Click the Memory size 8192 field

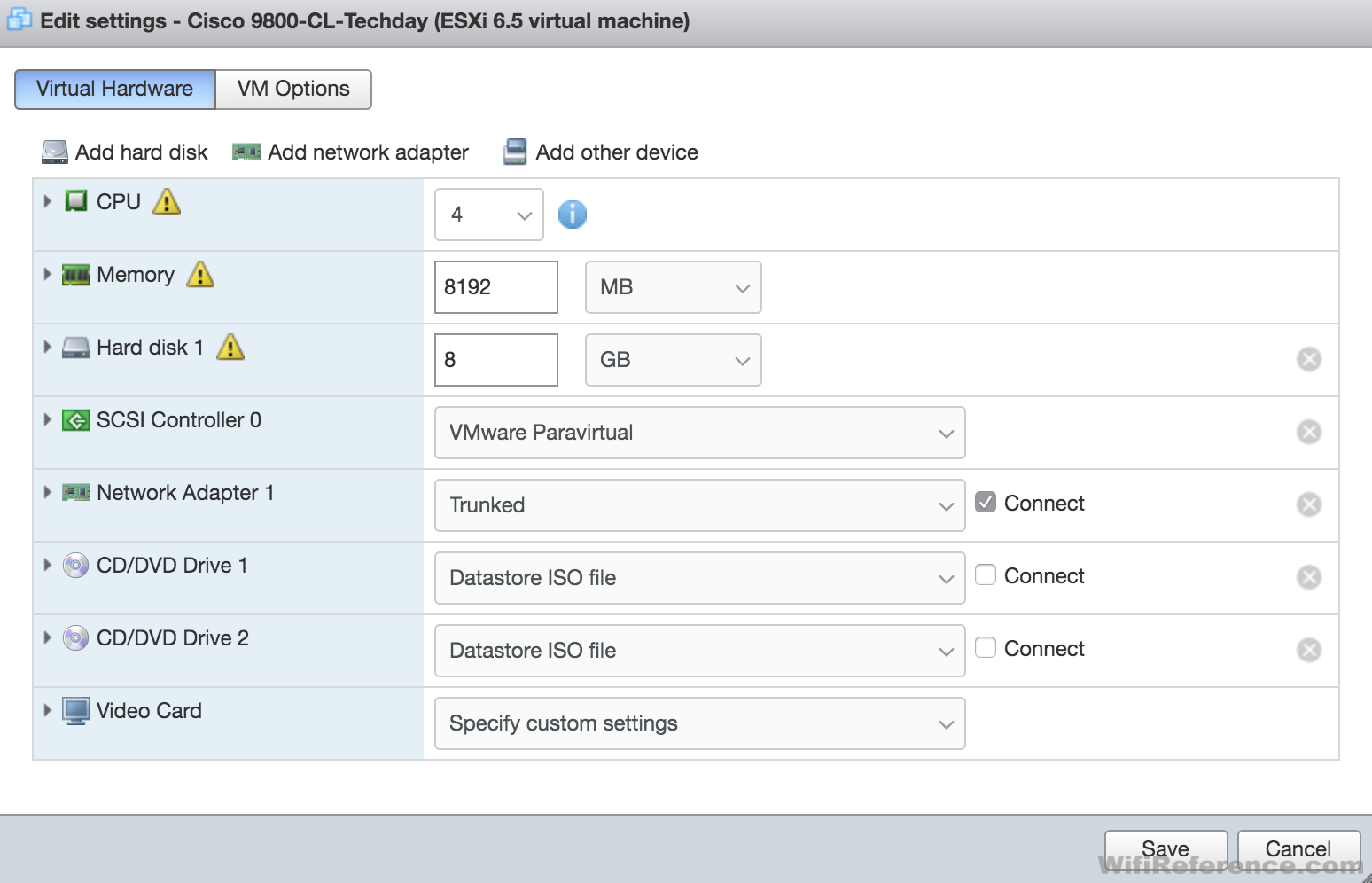click(x=496, y=287)
